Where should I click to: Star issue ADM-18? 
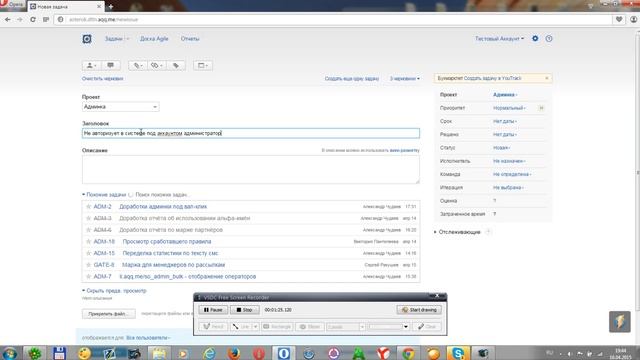[x=88, y=242]
